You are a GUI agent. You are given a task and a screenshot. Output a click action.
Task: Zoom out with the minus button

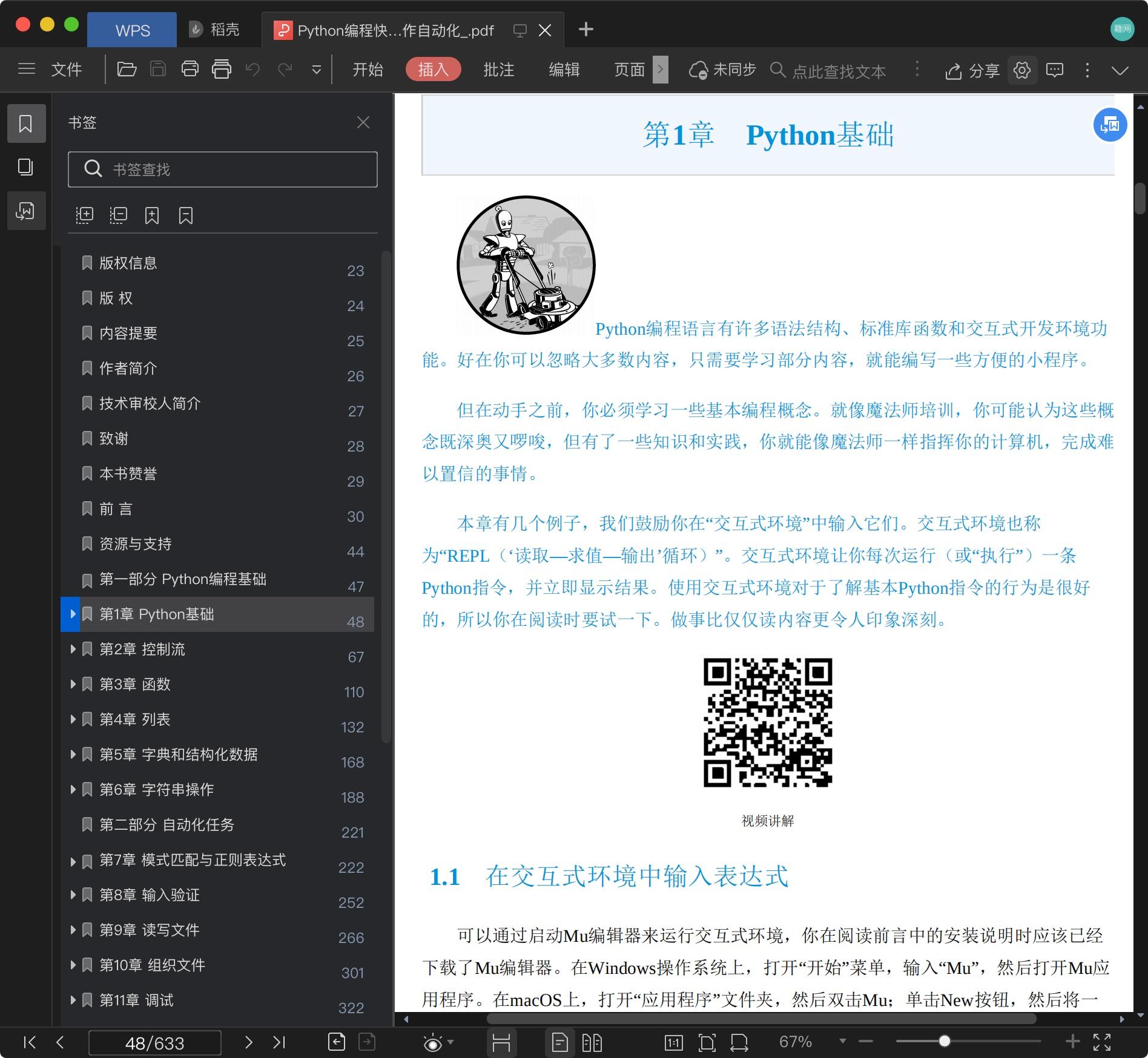coord(866,1041)
